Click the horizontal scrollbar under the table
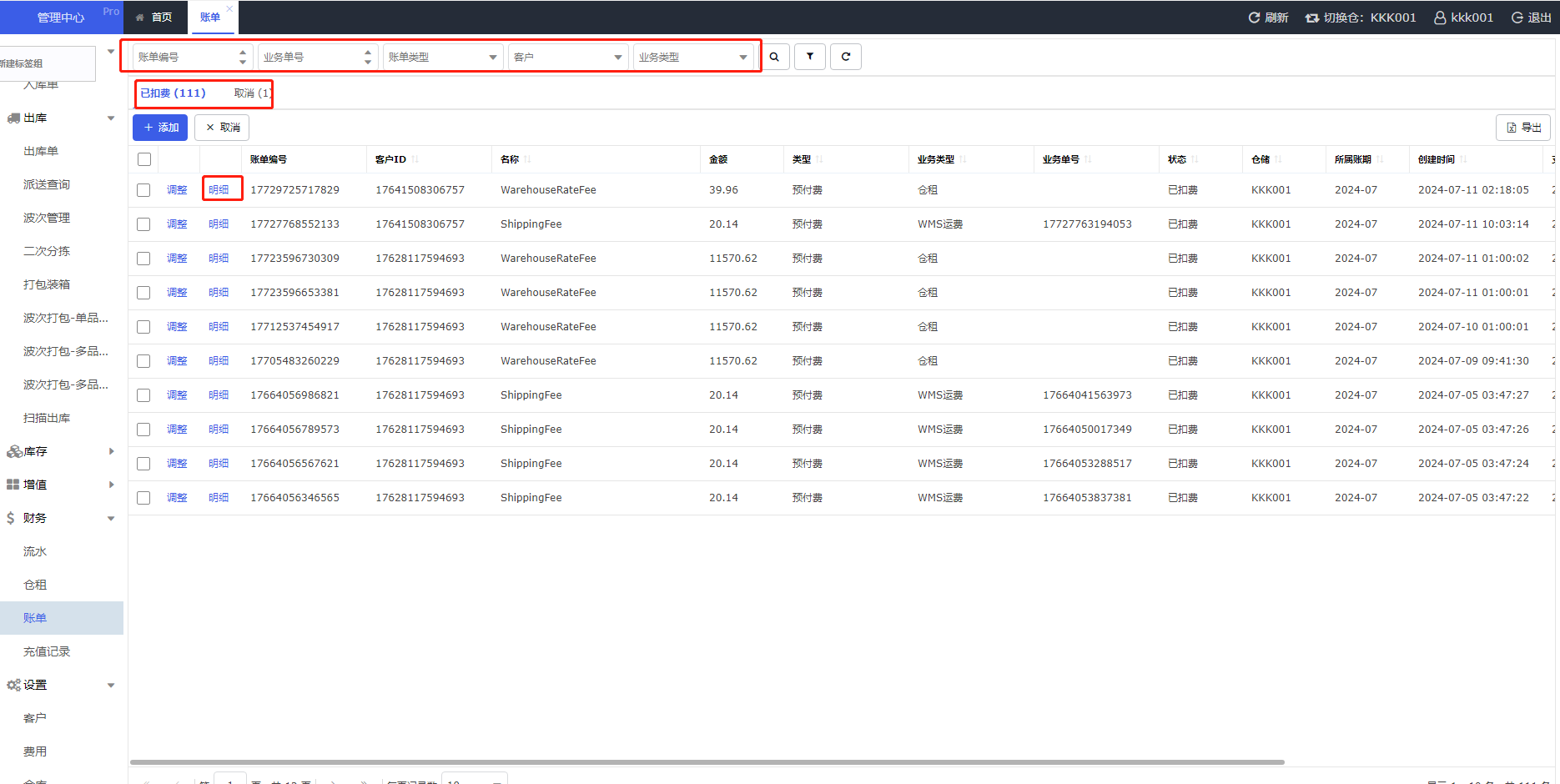The width and height of the screenshot is (1560, 784). [707, 761]
